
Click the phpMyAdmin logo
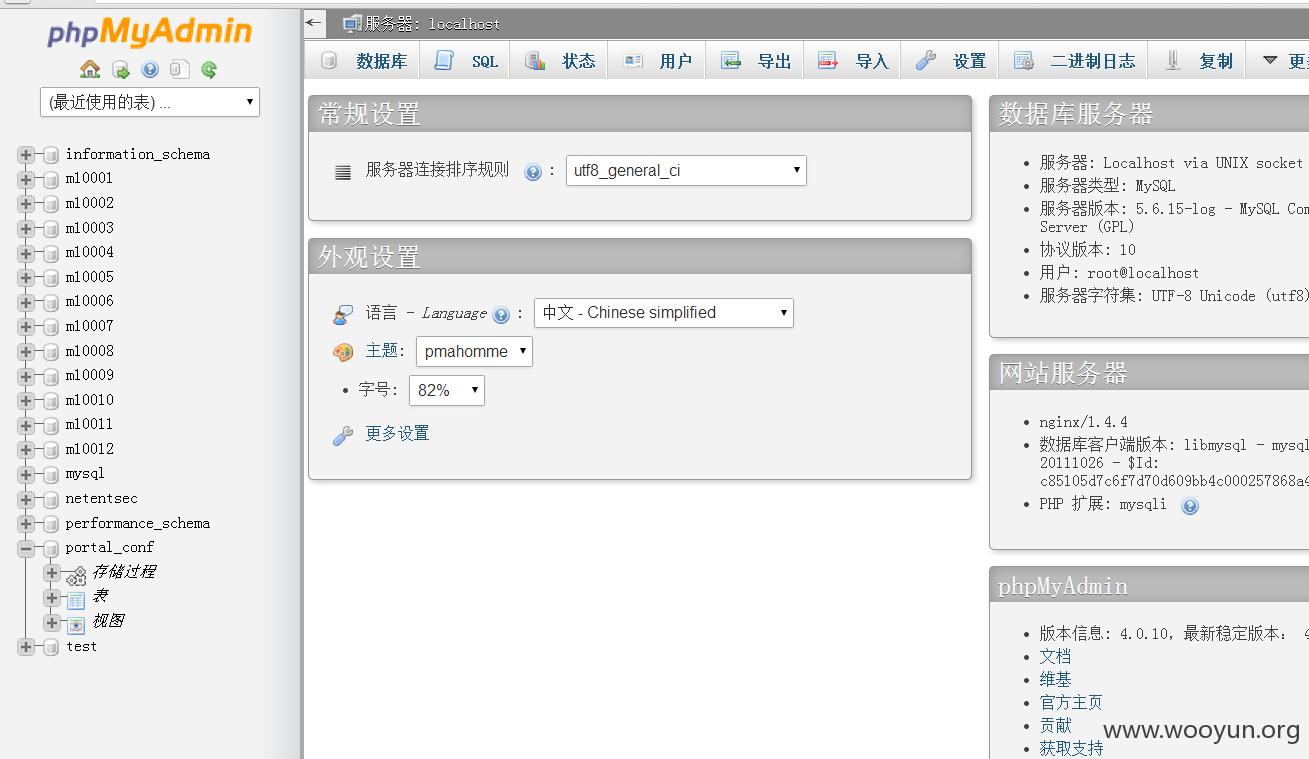point(150,32)
